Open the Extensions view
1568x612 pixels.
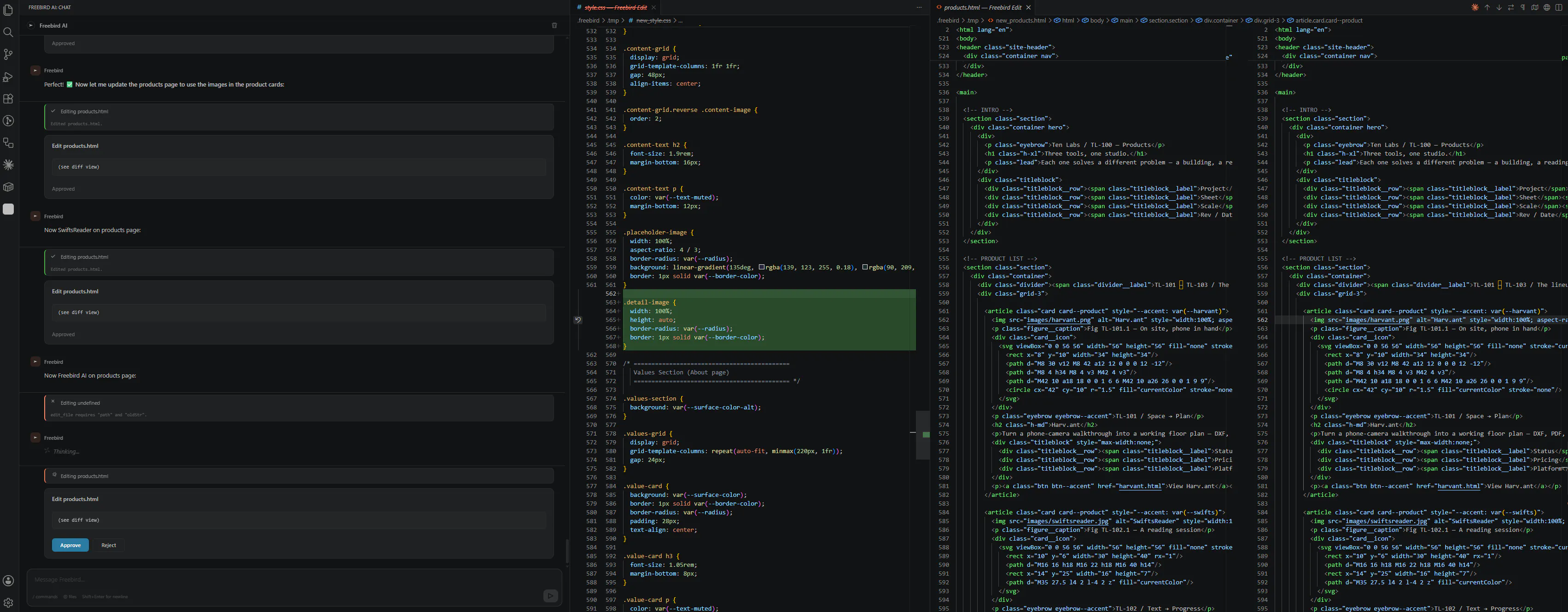[8, 99]
